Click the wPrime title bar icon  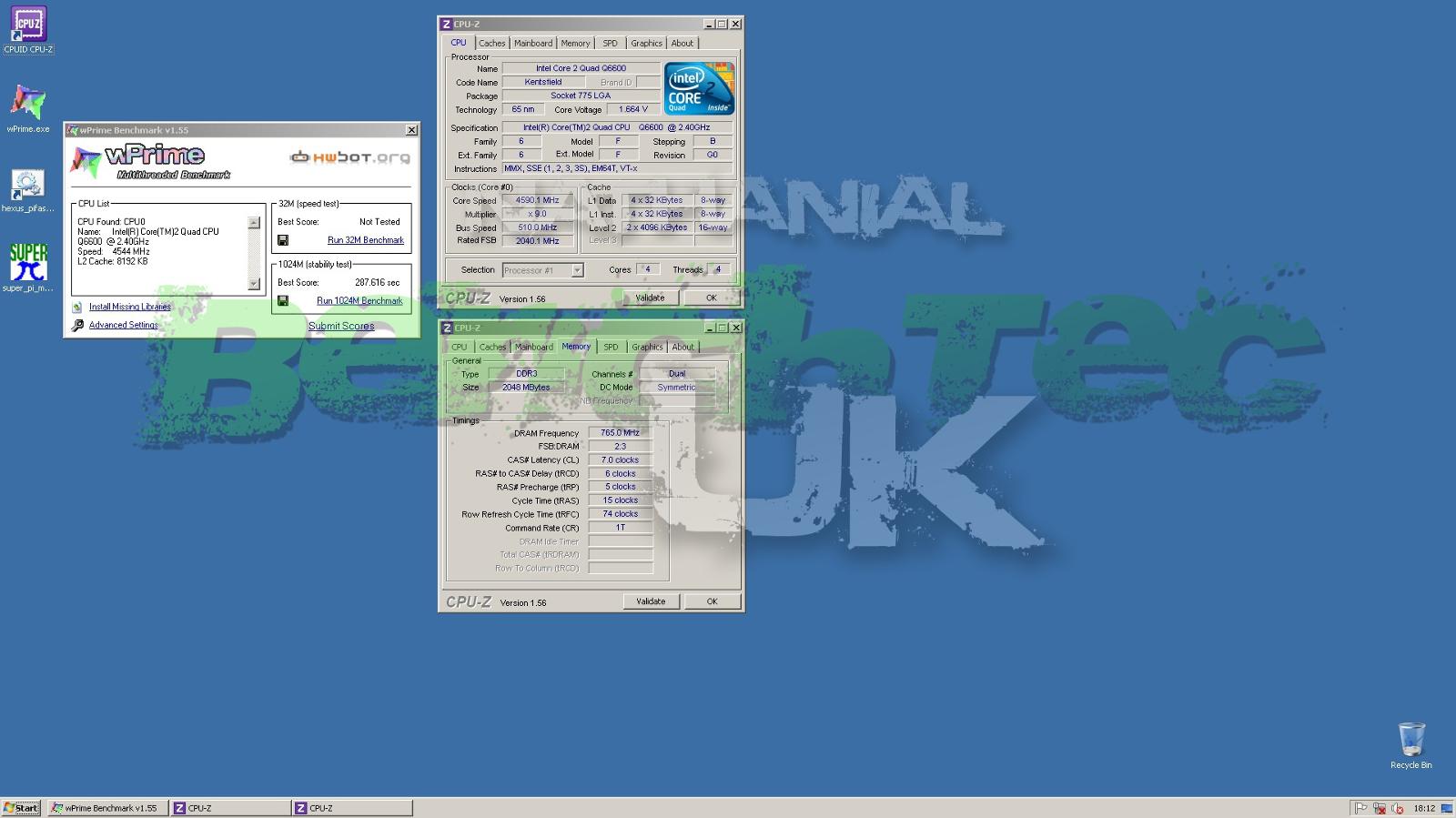click(72, 130)
